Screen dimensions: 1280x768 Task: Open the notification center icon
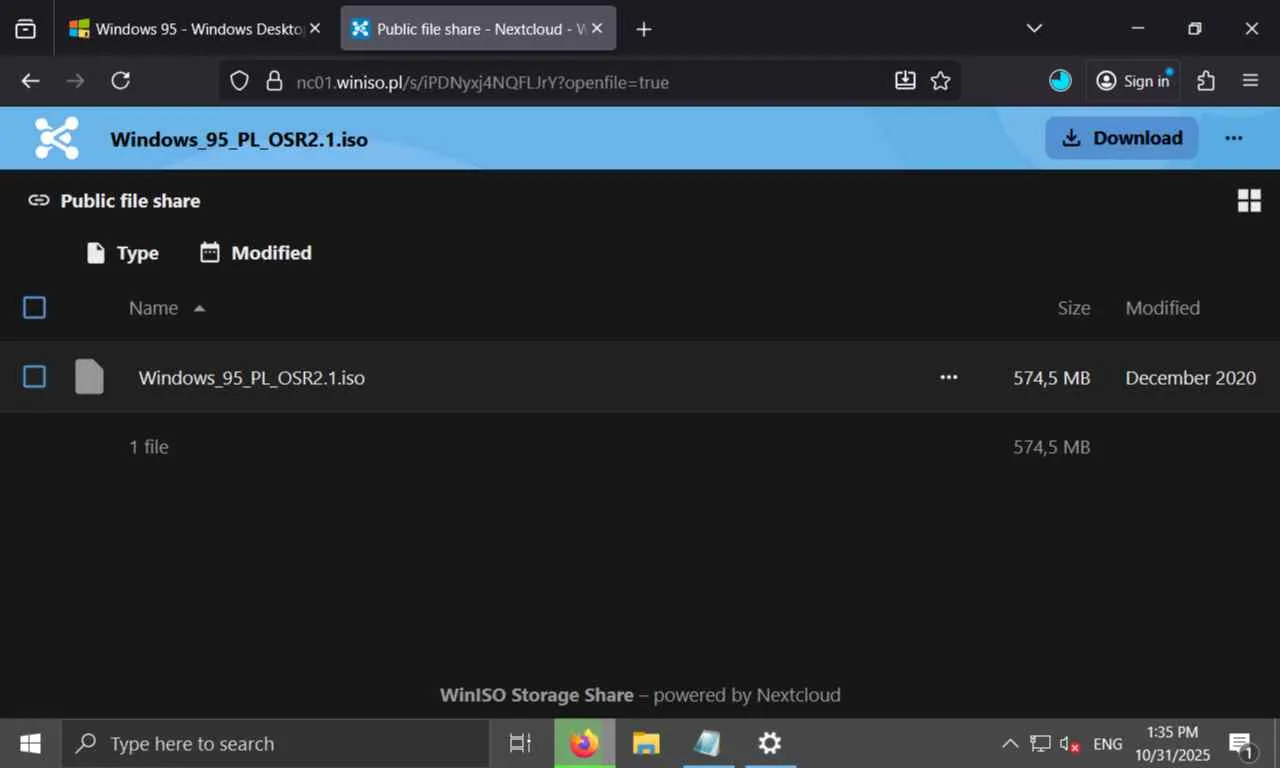tap(1242, 744)
